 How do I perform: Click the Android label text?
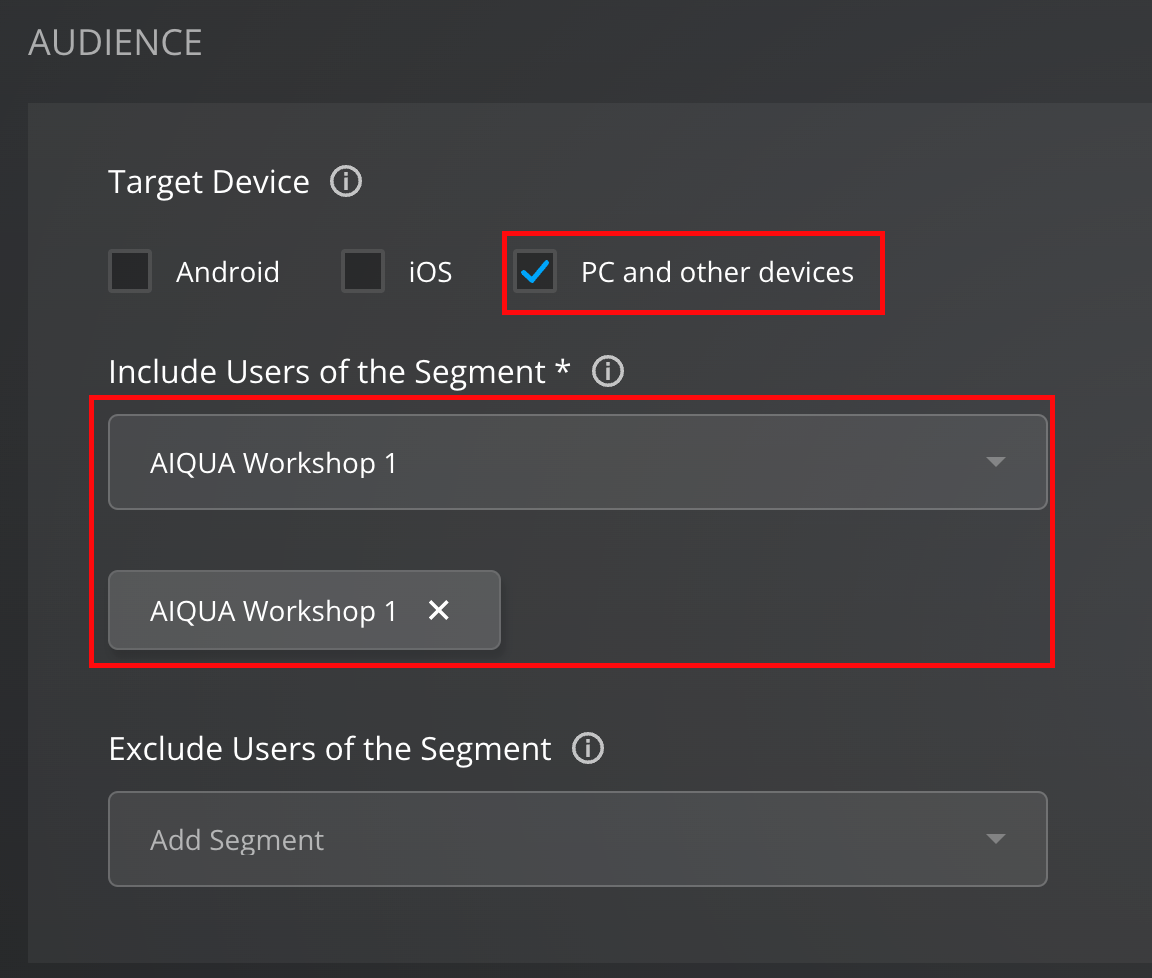[228, 272]
